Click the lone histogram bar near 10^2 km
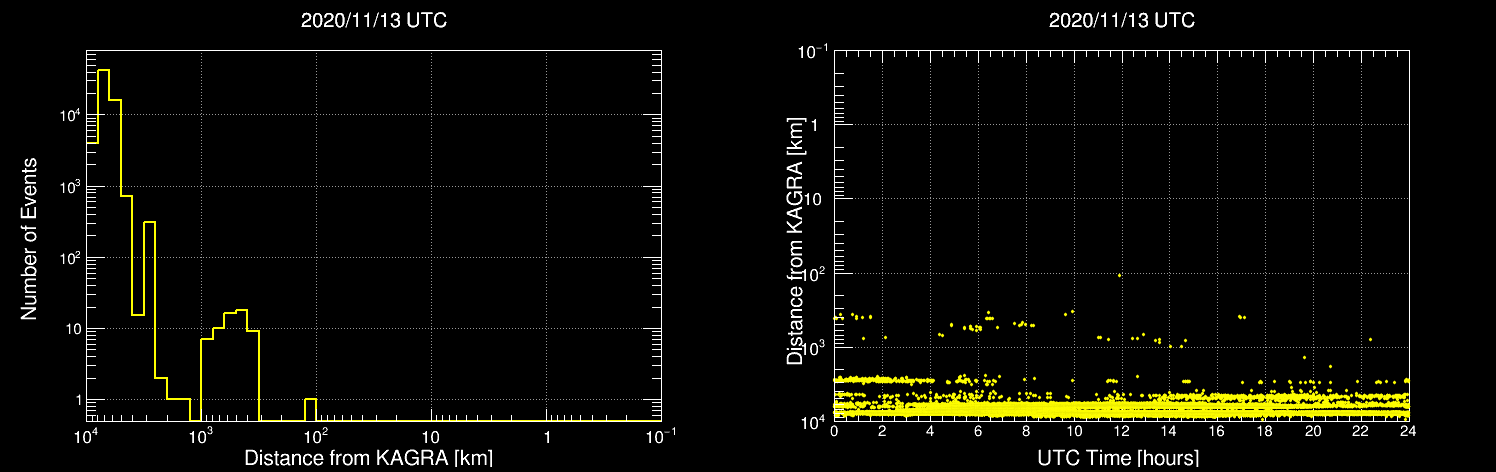 [310, 409]
